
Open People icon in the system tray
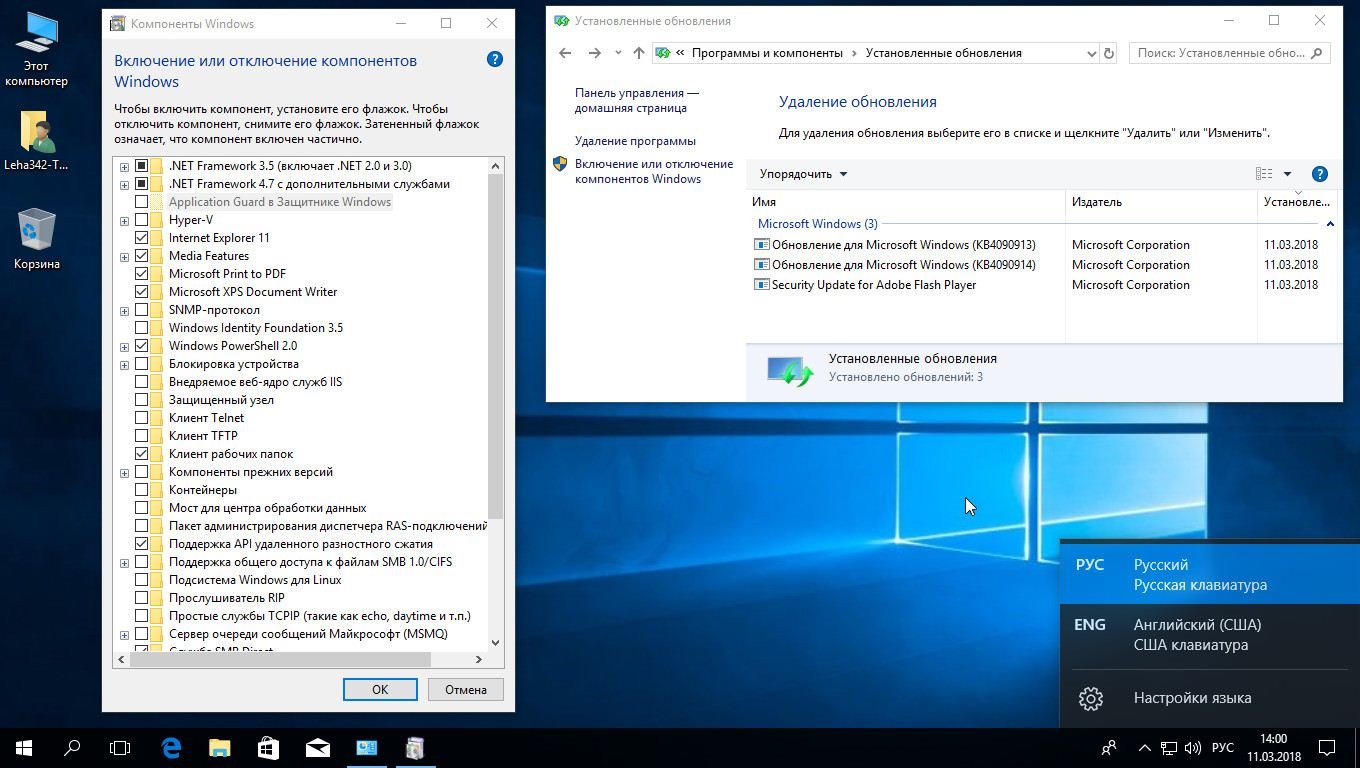(x=1109, y=747)
